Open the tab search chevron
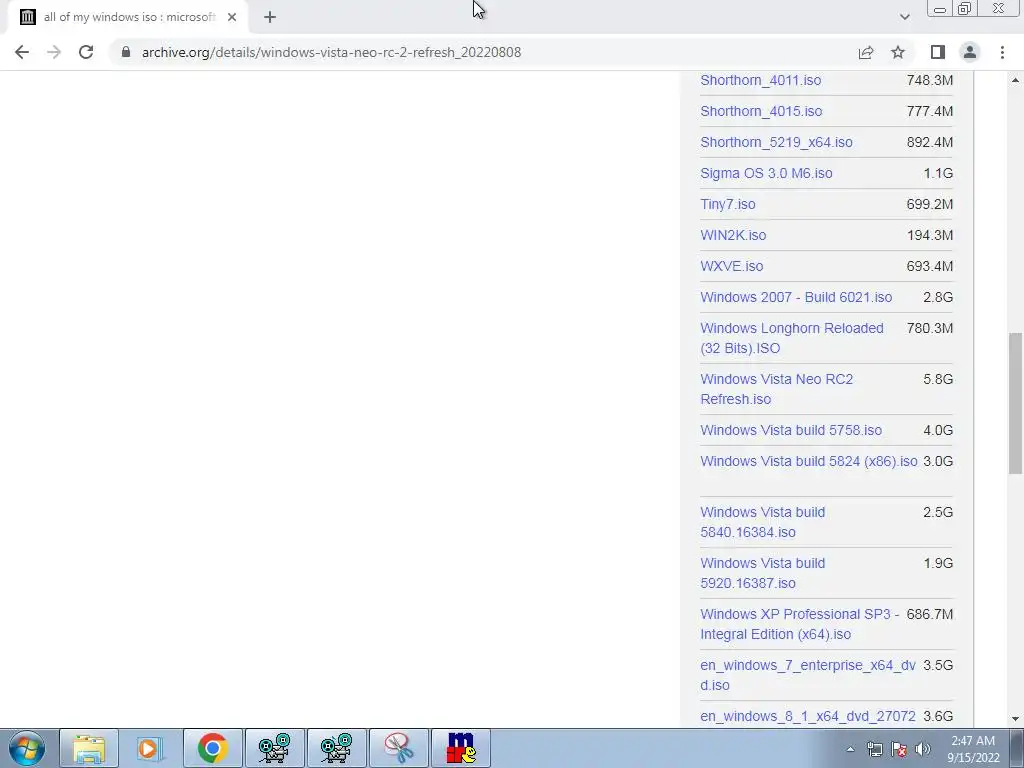This screenshot has height=768, width=1024. 904,17
